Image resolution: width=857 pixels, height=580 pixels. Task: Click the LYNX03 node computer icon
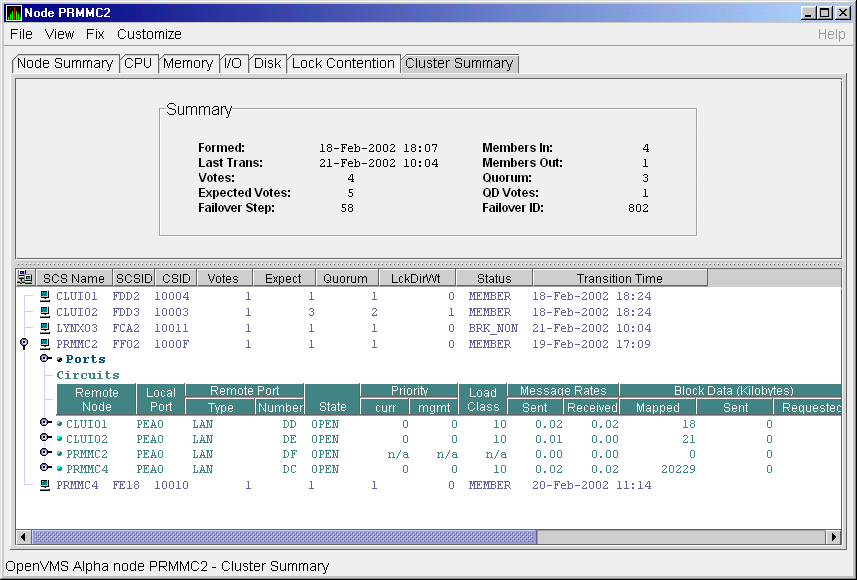click(45, 328)
